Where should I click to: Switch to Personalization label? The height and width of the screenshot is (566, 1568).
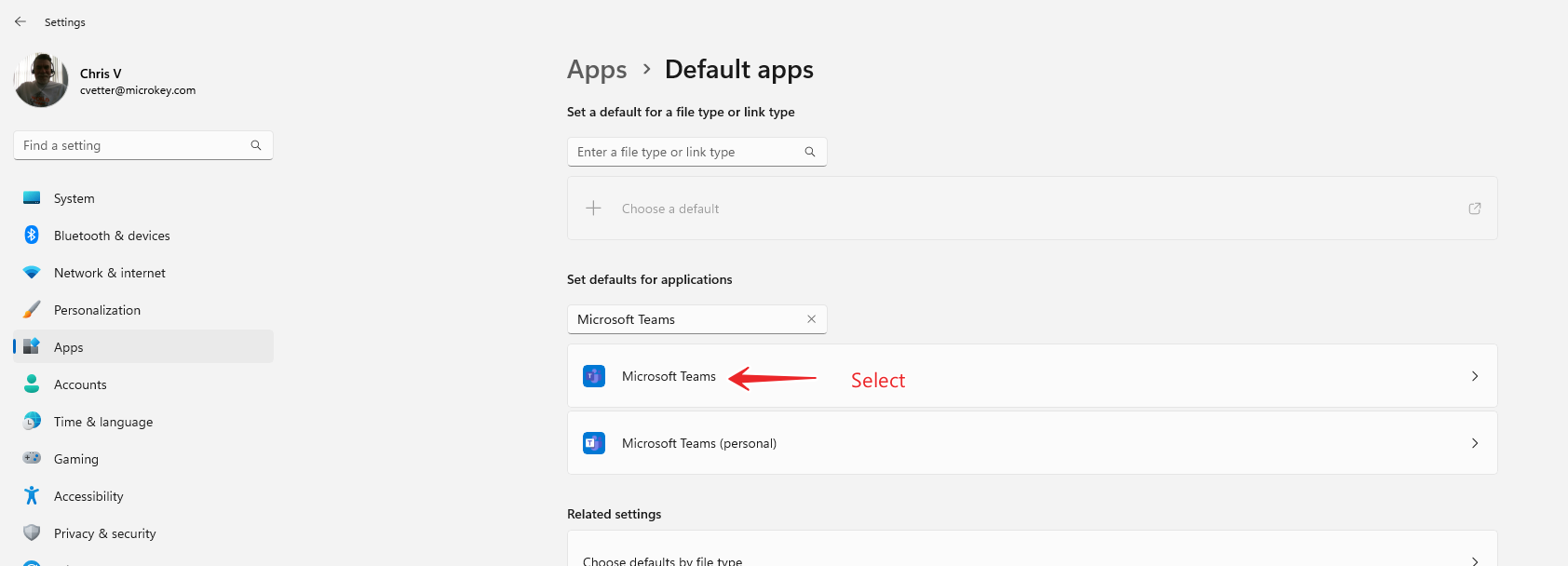pos(97,310)
